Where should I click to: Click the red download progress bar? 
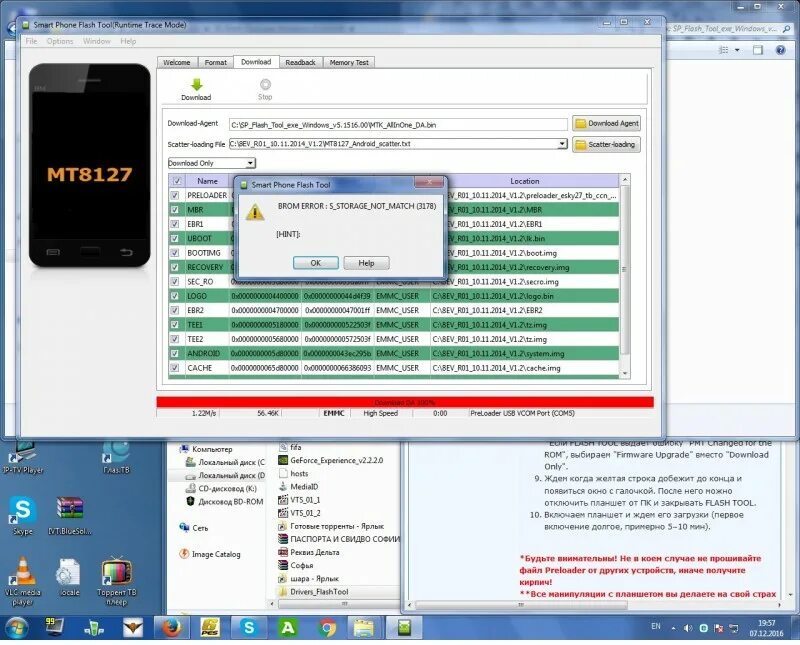point(405,402)
